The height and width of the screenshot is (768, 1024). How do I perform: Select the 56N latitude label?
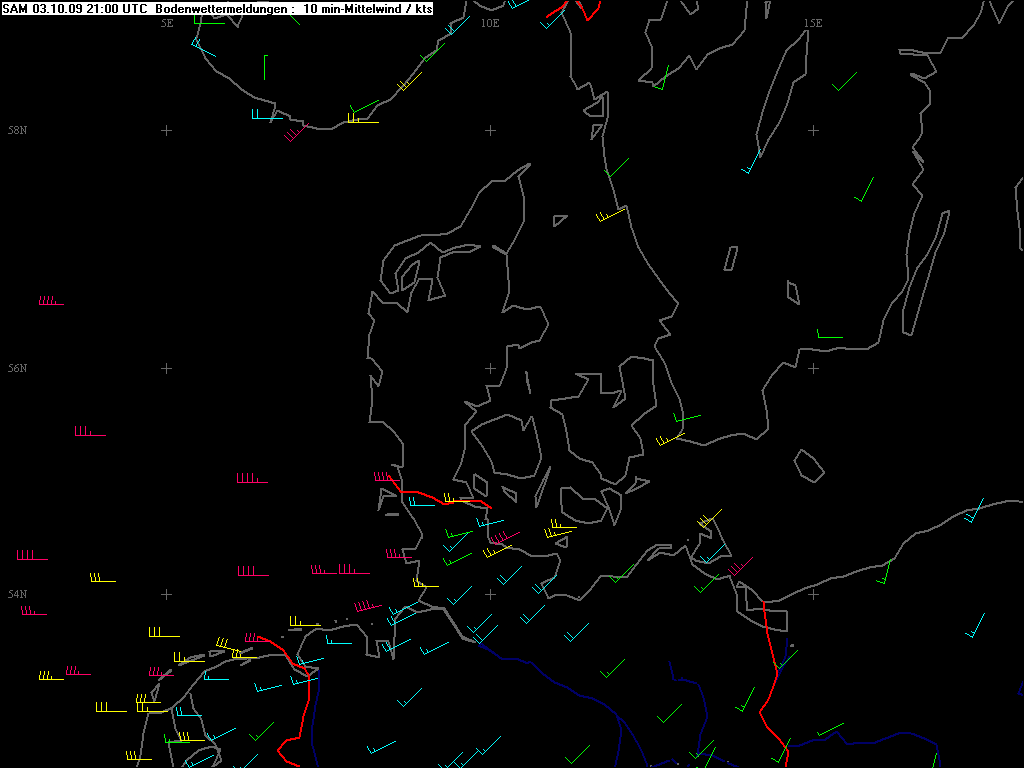[17, 368]
